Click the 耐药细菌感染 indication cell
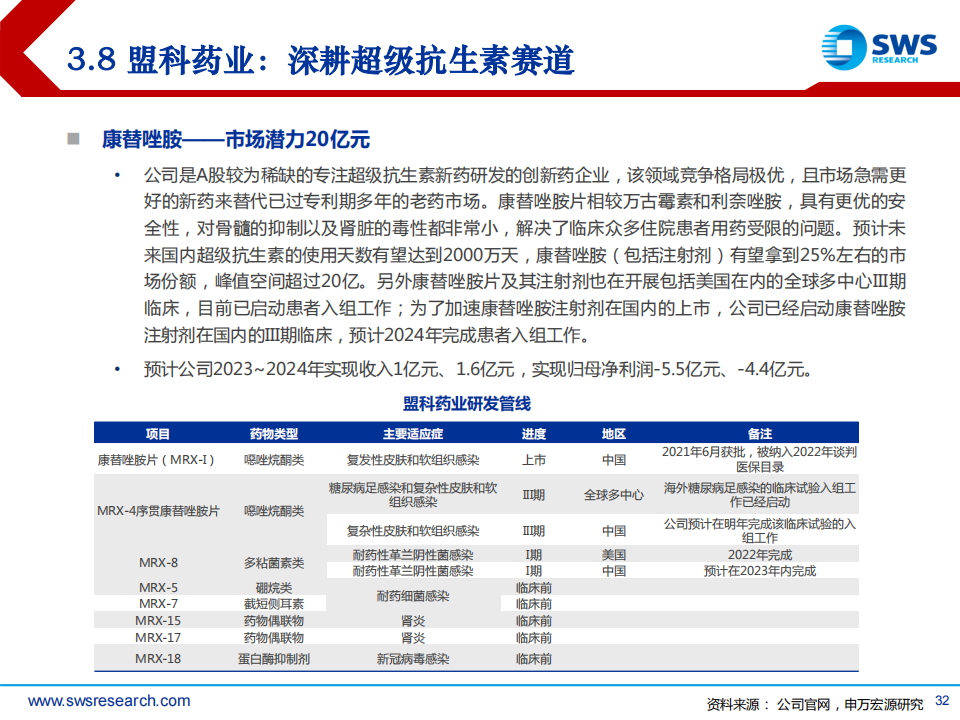 (x=413, y=596)
